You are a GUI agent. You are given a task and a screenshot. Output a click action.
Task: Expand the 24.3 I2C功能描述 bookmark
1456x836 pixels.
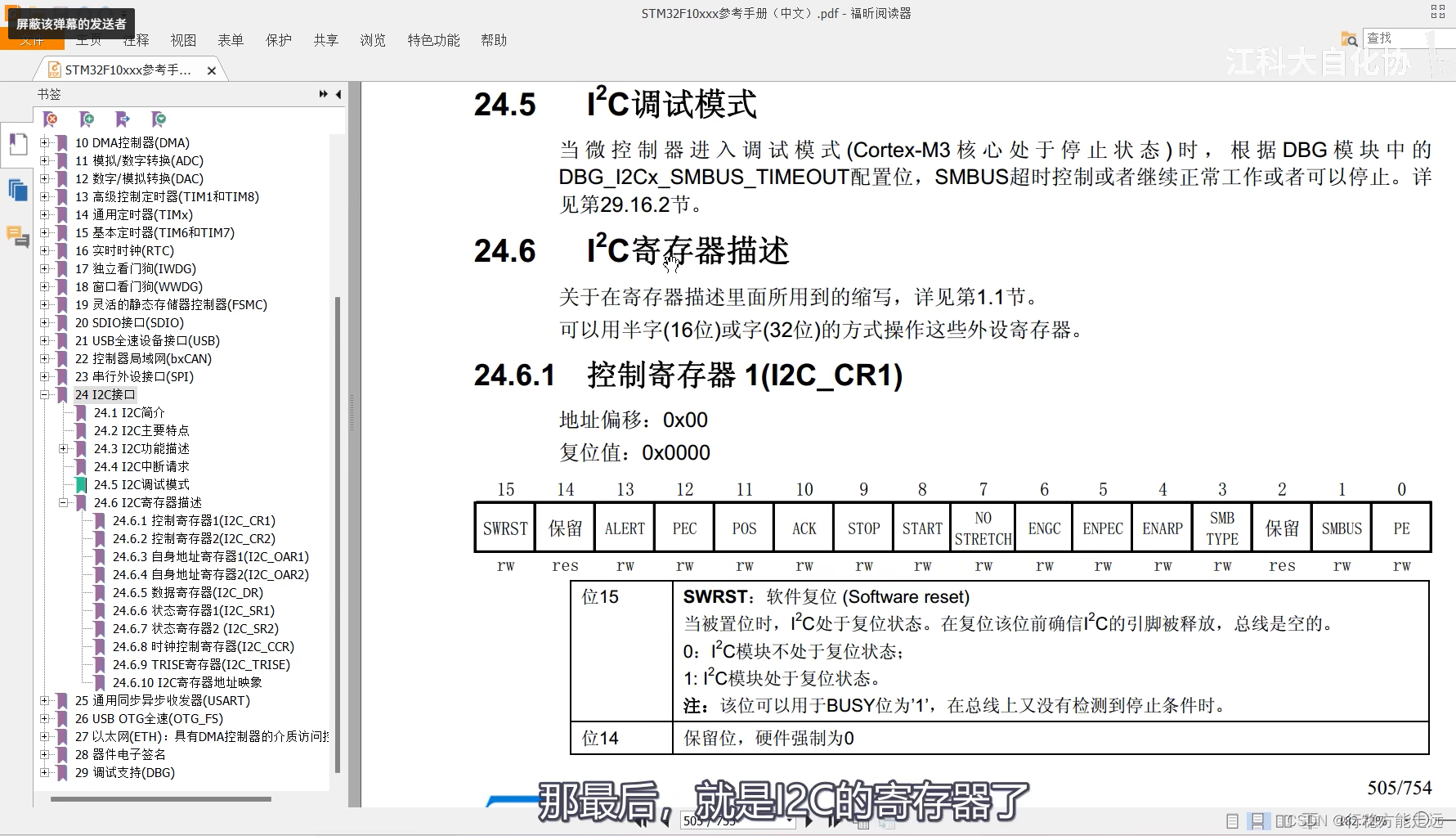click(x=63, y=448)
